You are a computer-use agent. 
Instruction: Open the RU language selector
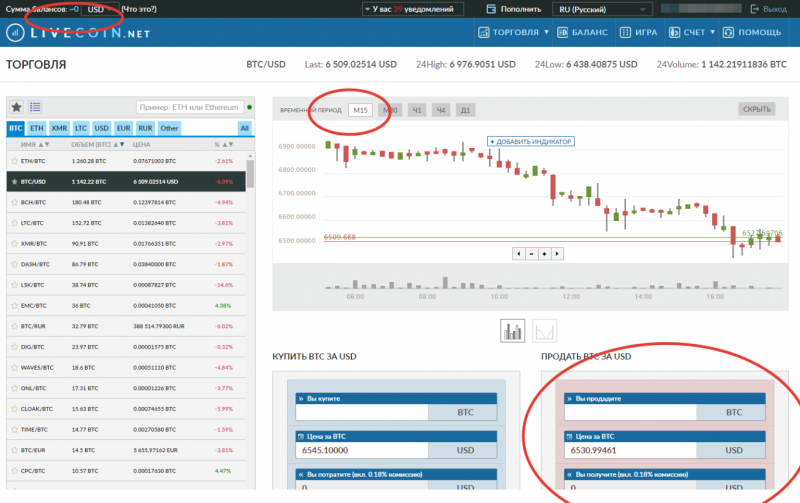603,9
